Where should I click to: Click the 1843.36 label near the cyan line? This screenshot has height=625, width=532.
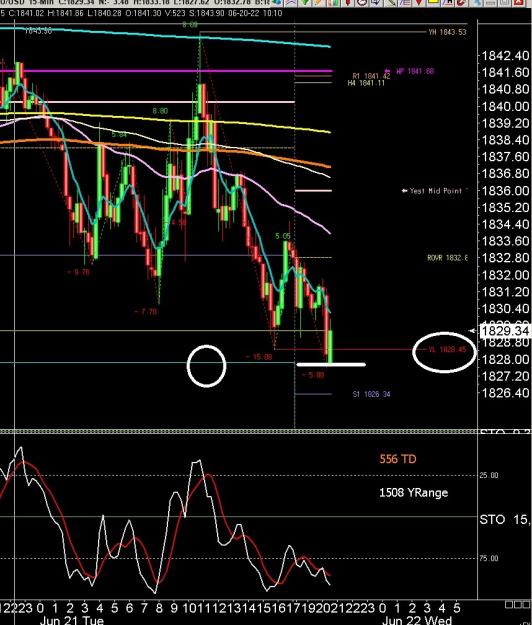pyautogui.click(x=38, y=31)
